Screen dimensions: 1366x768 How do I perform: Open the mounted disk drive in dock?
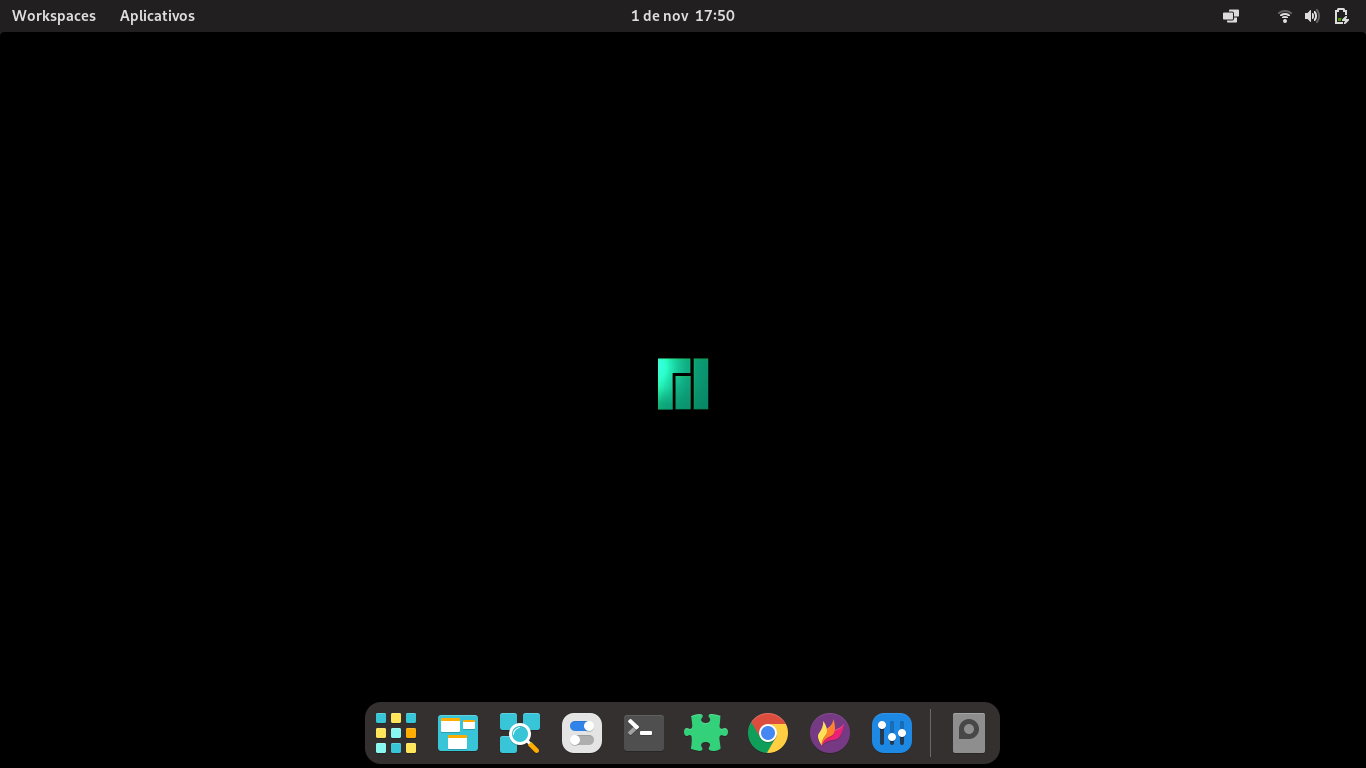click(x=969, y=733)
